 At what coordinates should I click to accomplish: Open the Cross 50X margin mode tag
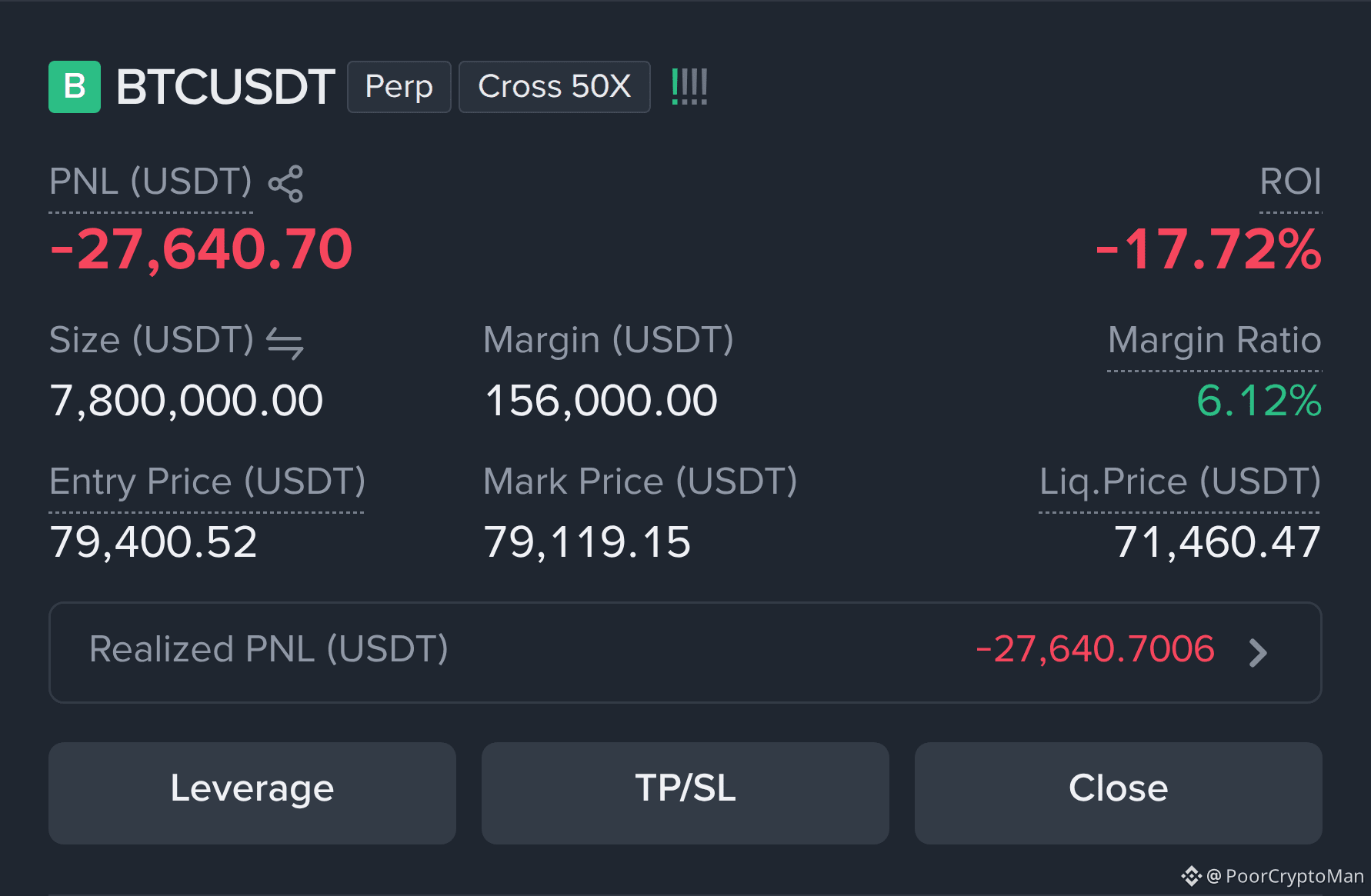[555, 87]
